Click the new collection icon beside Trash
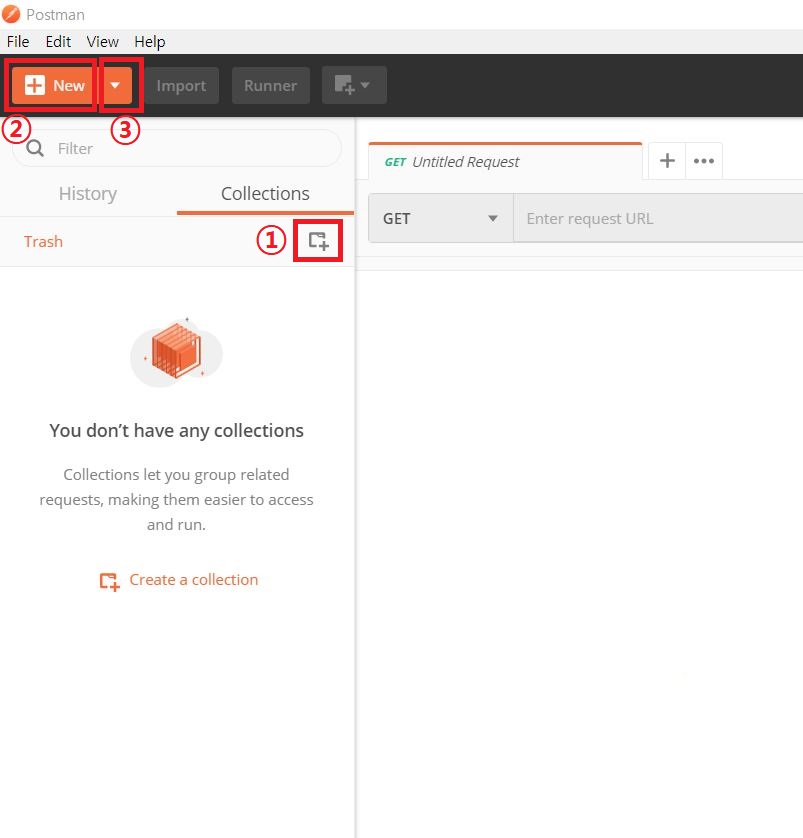 coord(318,241)
